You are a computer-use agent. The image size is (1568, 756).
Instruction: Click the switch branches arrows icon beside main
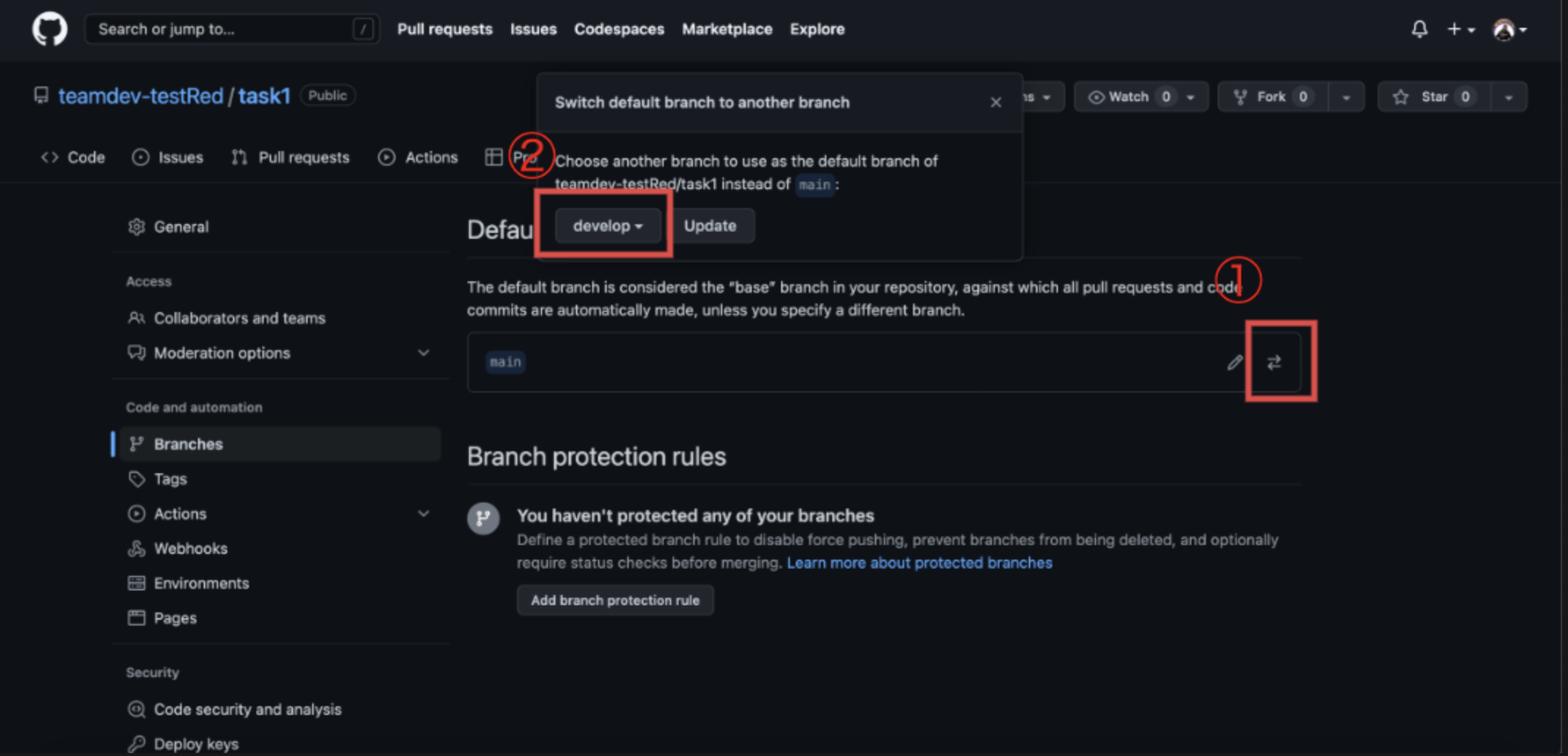tap(1273, 362)
